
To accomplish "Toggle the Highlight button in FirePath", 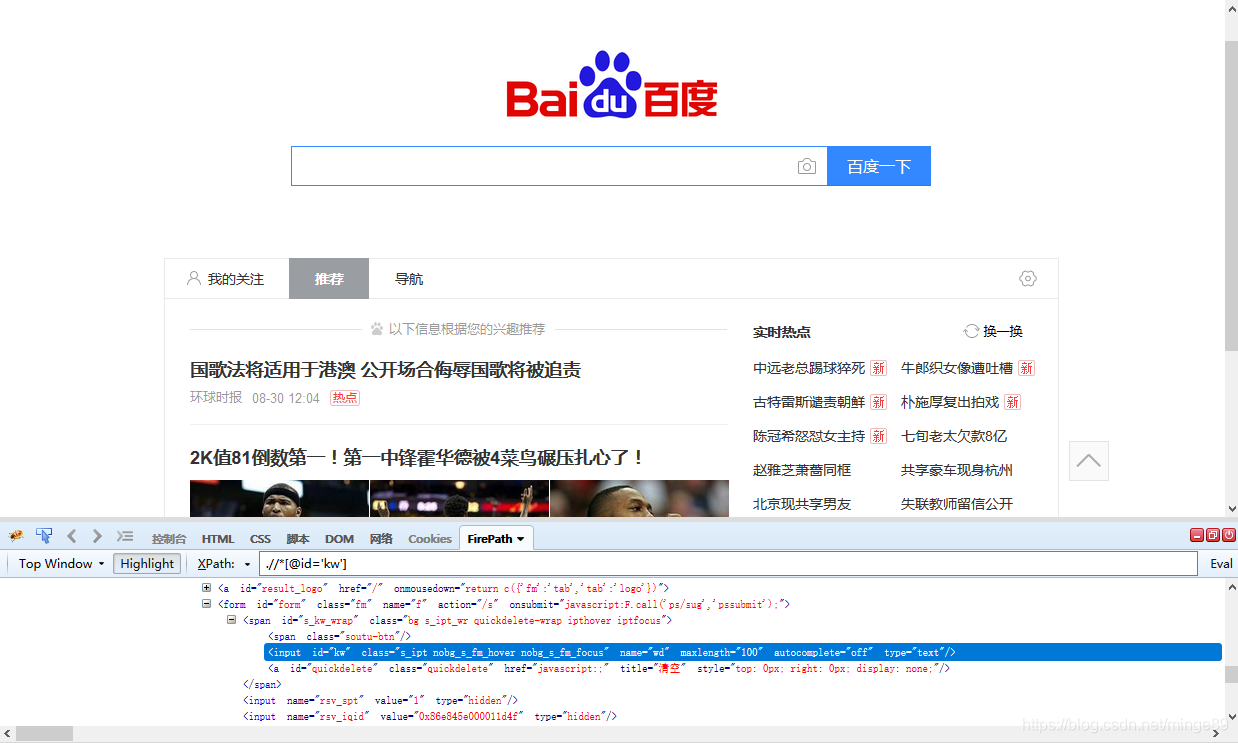I will [x=147, y=564].
